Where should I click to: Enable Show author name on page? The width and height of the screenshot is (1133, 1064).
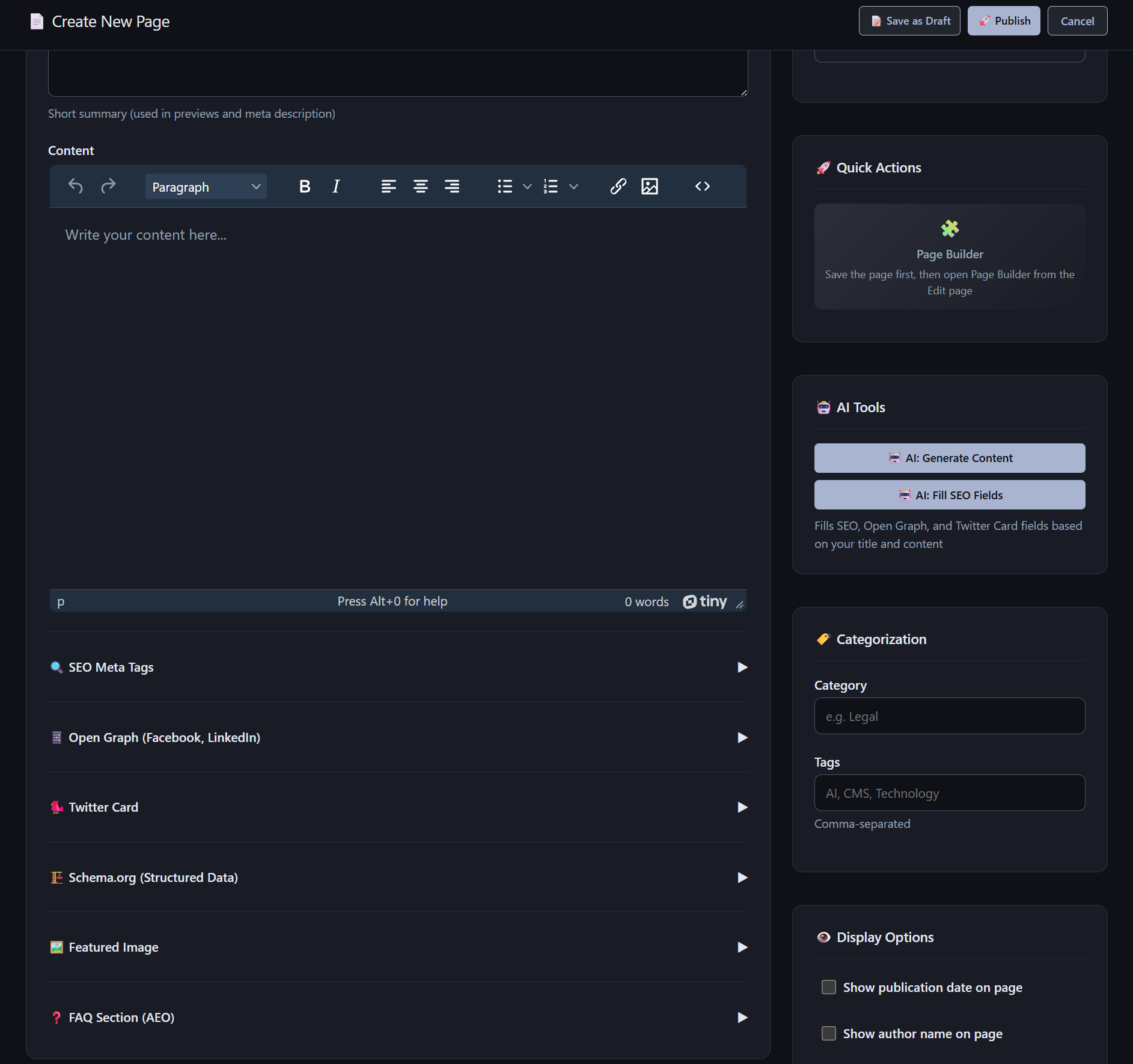829,1033
